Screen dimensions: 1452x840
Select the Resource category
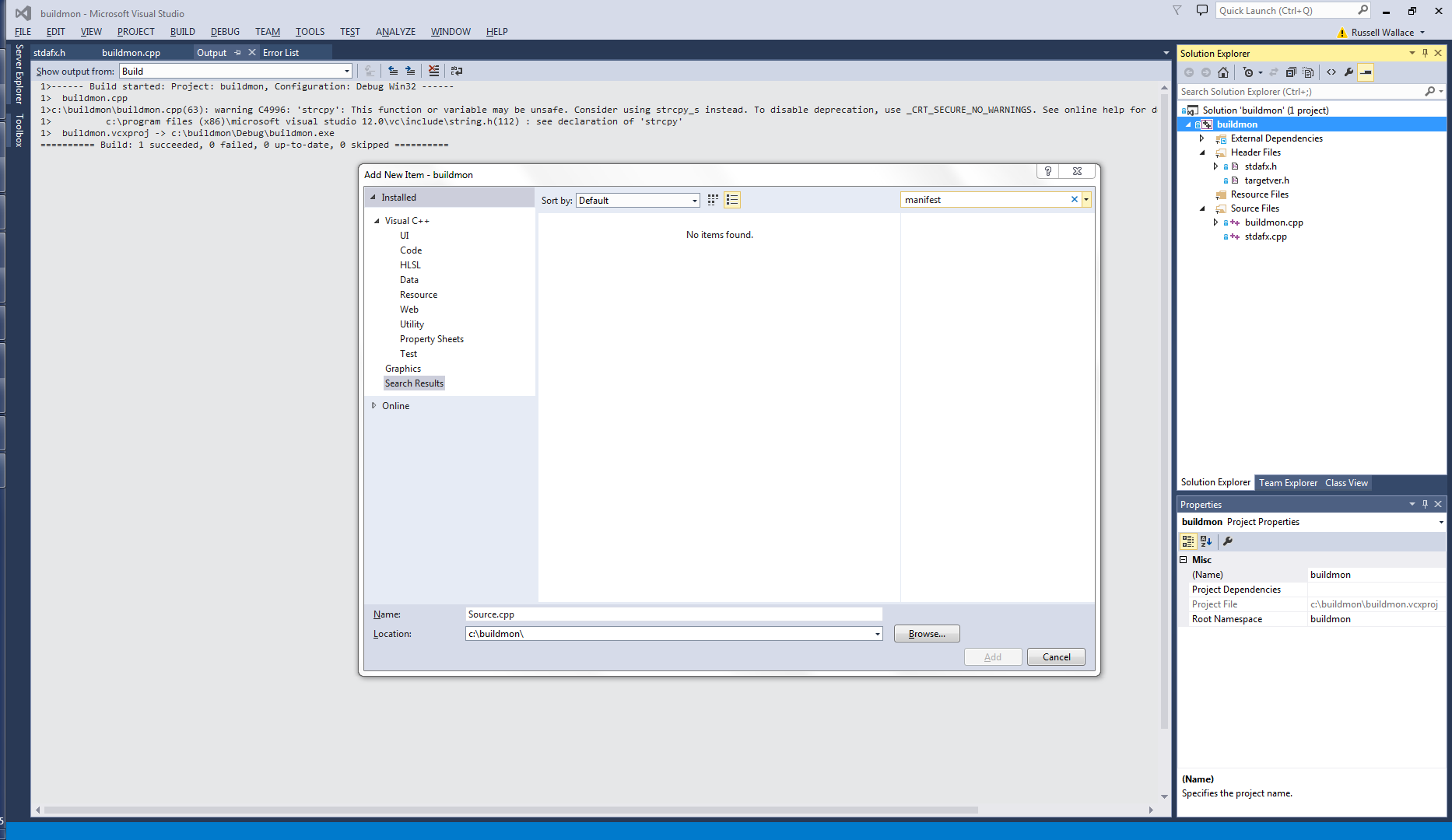pos(418,295)
